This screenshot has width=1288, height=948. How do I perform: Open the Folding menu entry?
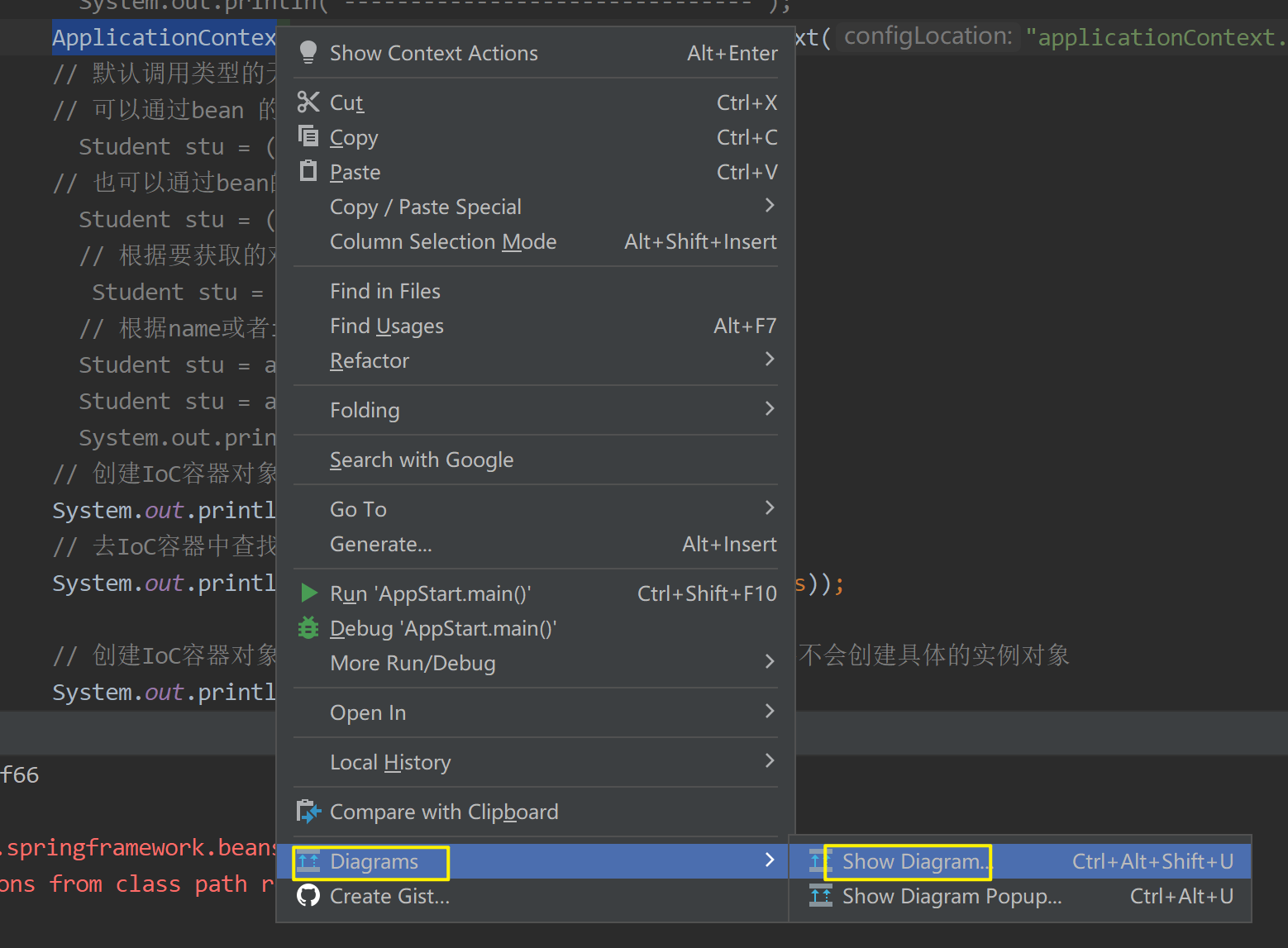[x=535, y=410]
